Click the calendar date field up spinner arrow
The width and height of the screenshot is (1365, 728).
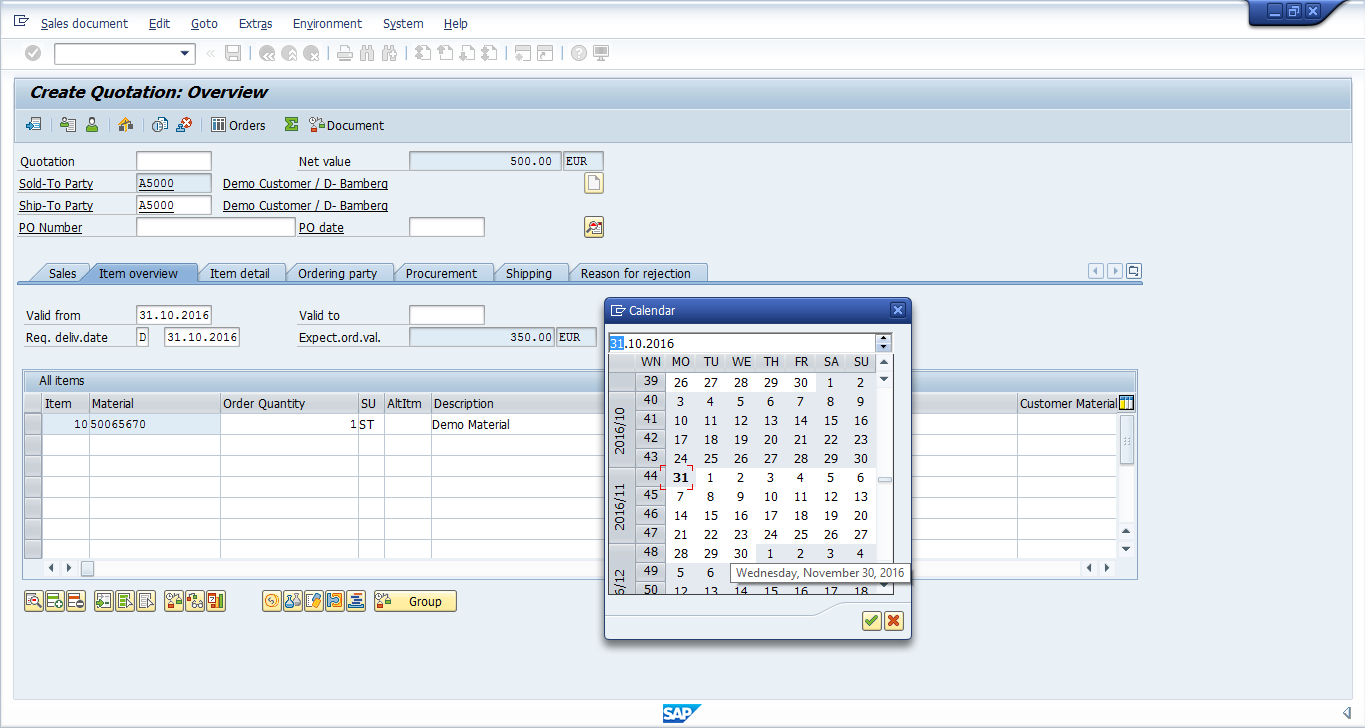(x=884, y=338)
